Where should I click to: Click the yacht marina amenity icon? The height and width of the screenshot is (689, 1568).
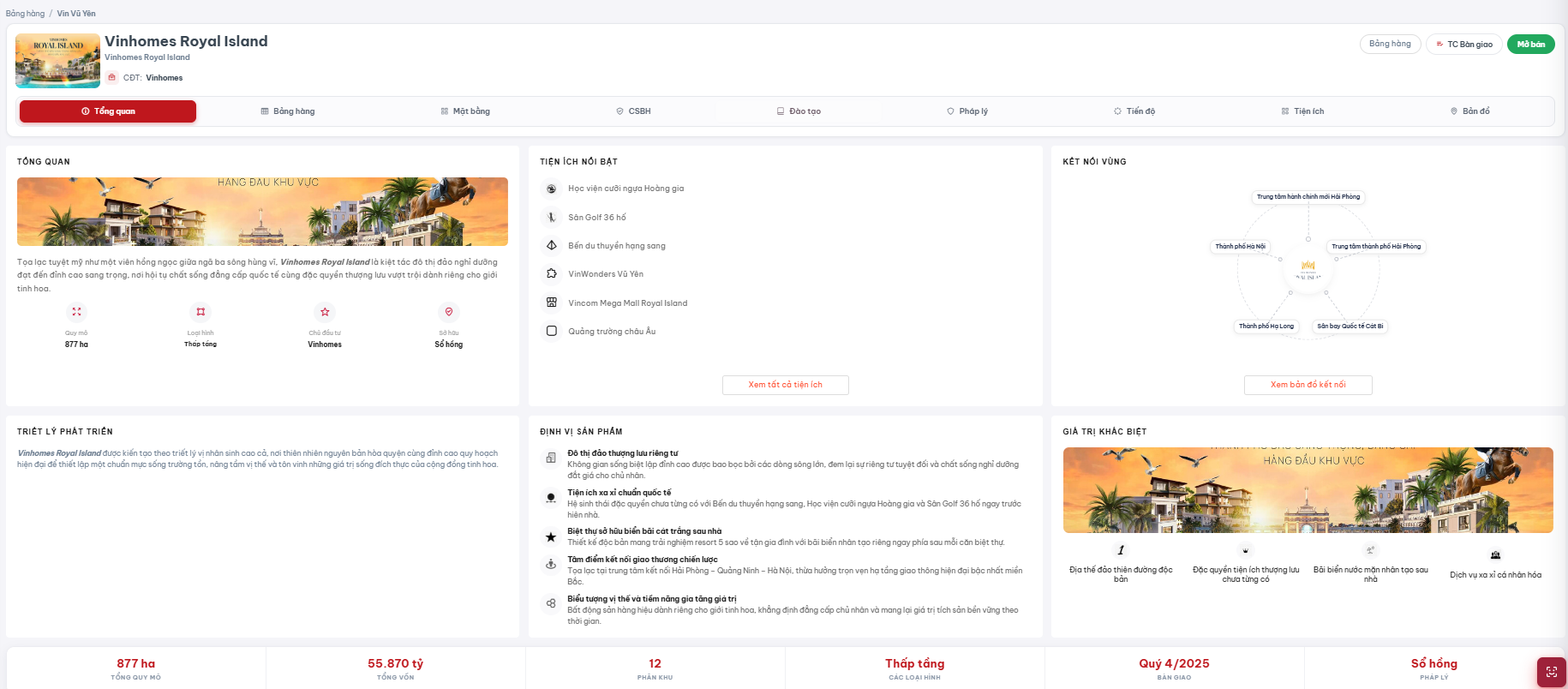pos(552,246)
